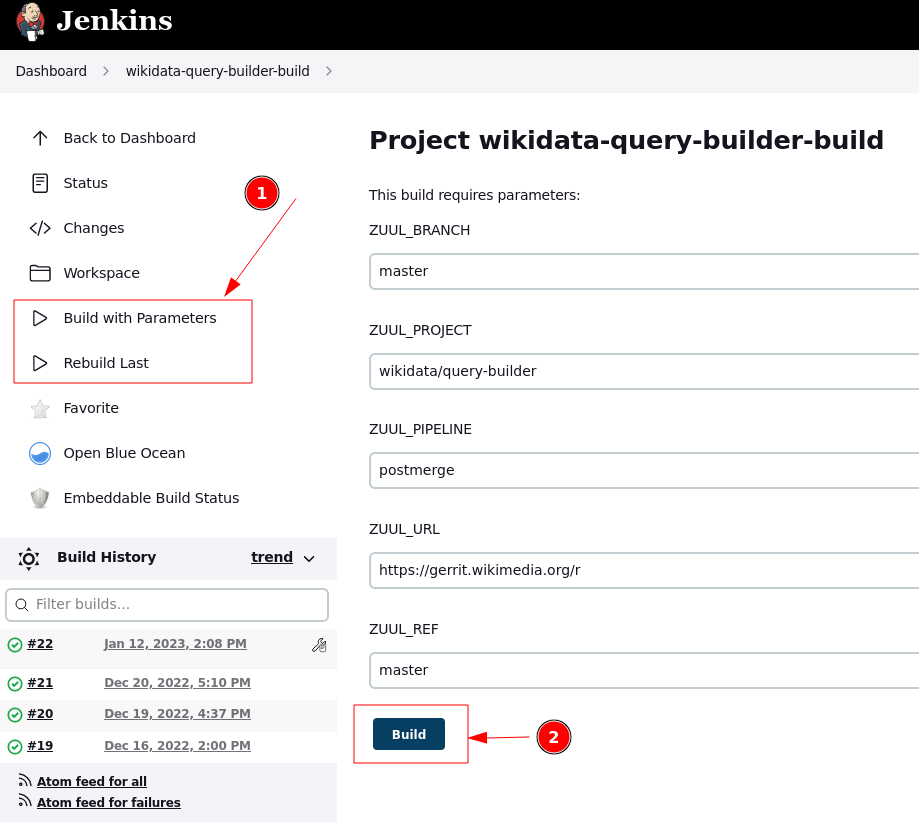919x837 pixels.
Task: Go Back to Dashboard link
Action: coord(130,138)
